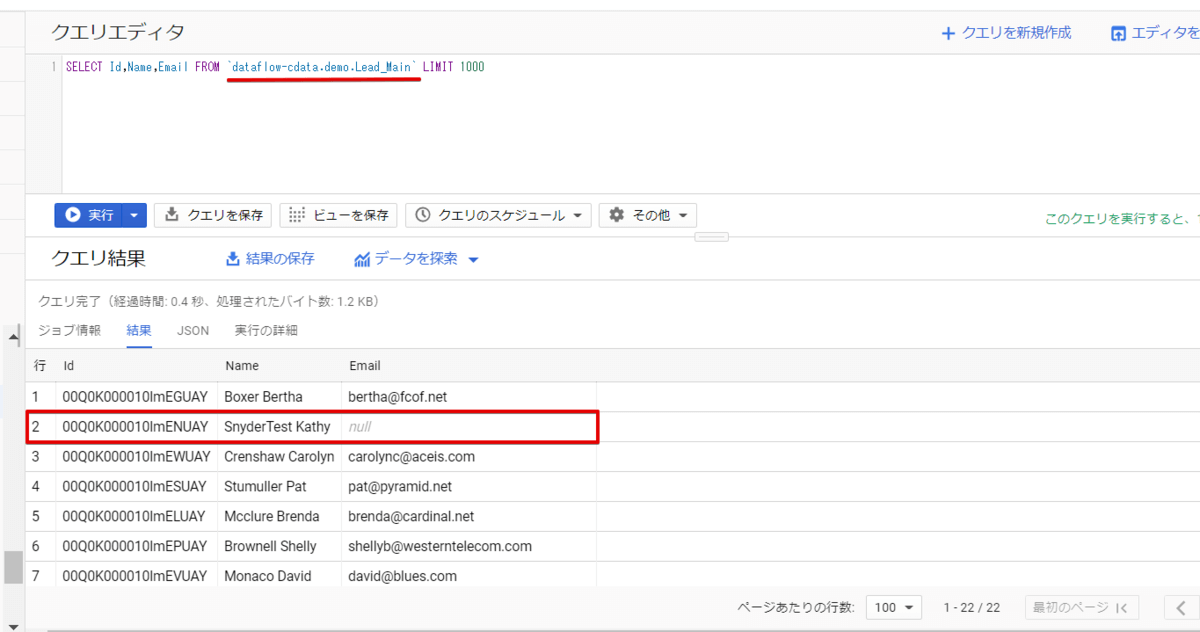Select name Mcclure Brenda
The width and height of the screenshot is (1200, 632).
pyautogui.click(x=272, y=517)
